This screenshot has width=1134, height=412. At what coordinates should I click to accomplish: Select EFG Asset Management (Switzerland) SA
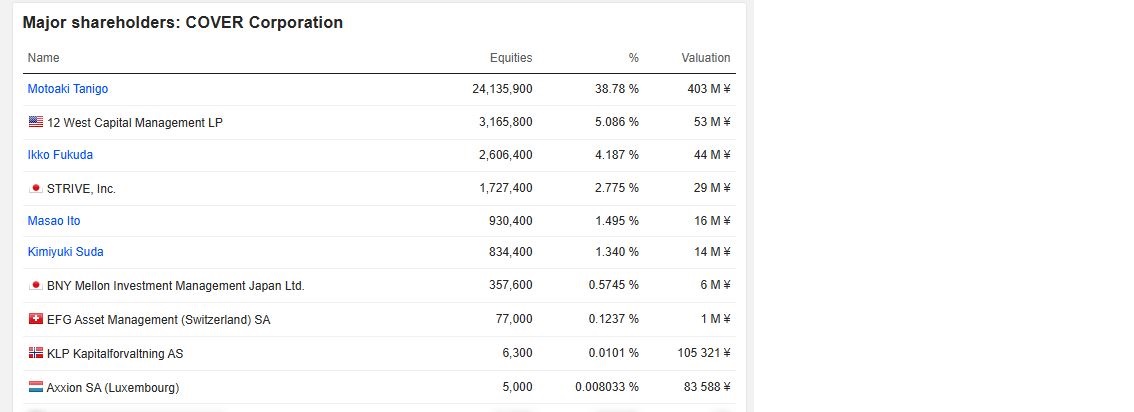pyautogui.click(x=158, y=319)
